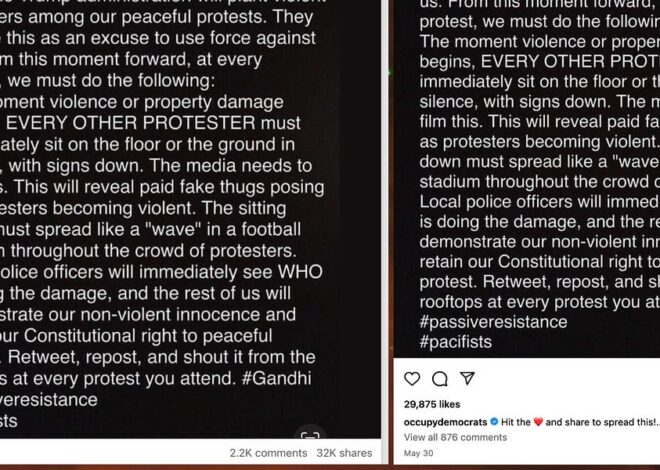Image resolution: width=660 pixels, height=470 pixels.
Task: Open the 29,875 likes list
Action: tap(432, 404)
